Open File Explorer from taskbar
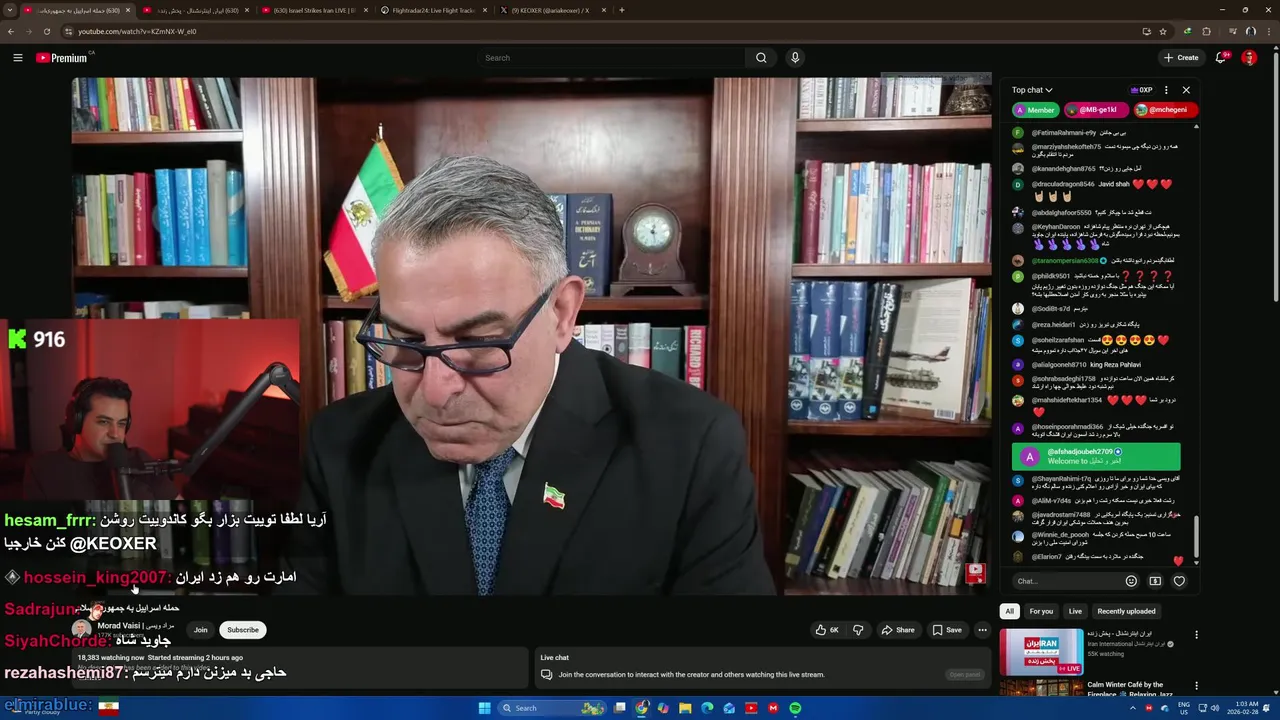This screenshot has width=1280, height=720. (x=685, y=708)
